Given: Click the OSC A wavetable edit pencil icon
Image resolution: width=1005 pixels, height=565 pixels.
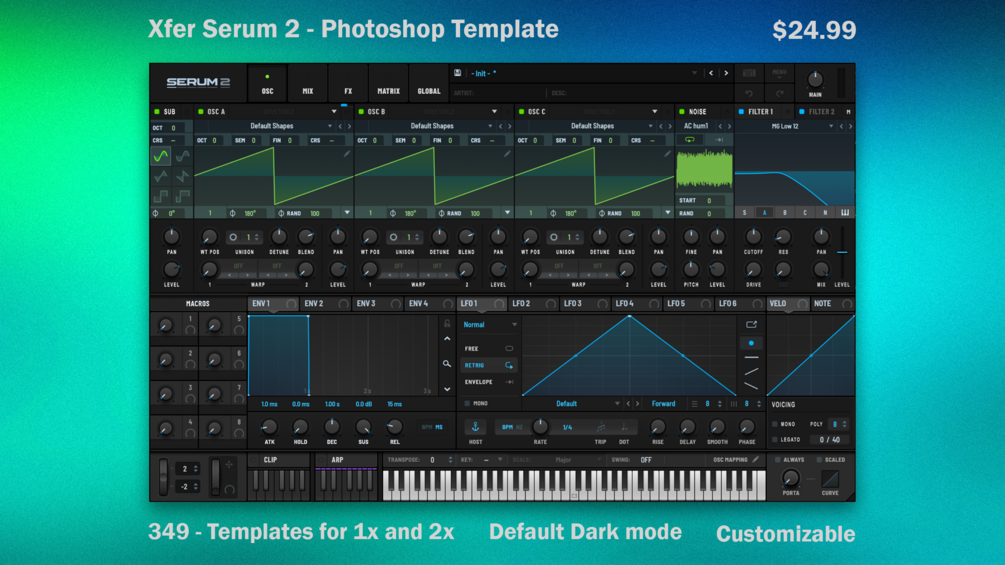Looking at the screenshot, I should tap(347, 154).
